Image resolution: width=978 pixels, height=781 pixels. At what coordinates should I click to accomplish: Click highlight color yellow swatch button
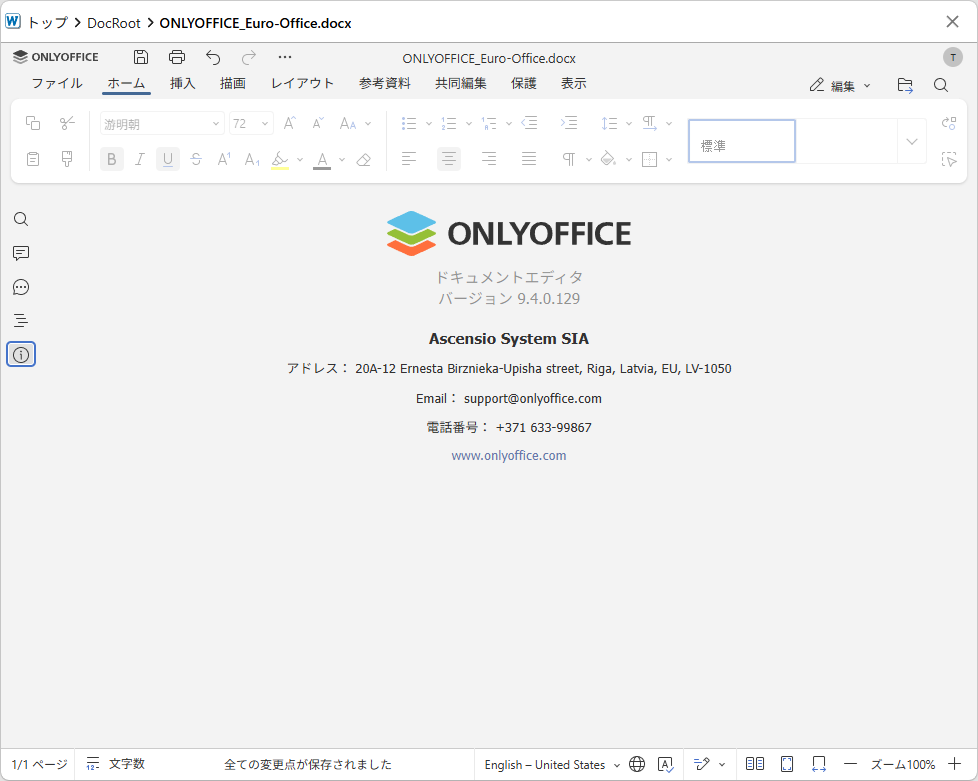[280, 160]
